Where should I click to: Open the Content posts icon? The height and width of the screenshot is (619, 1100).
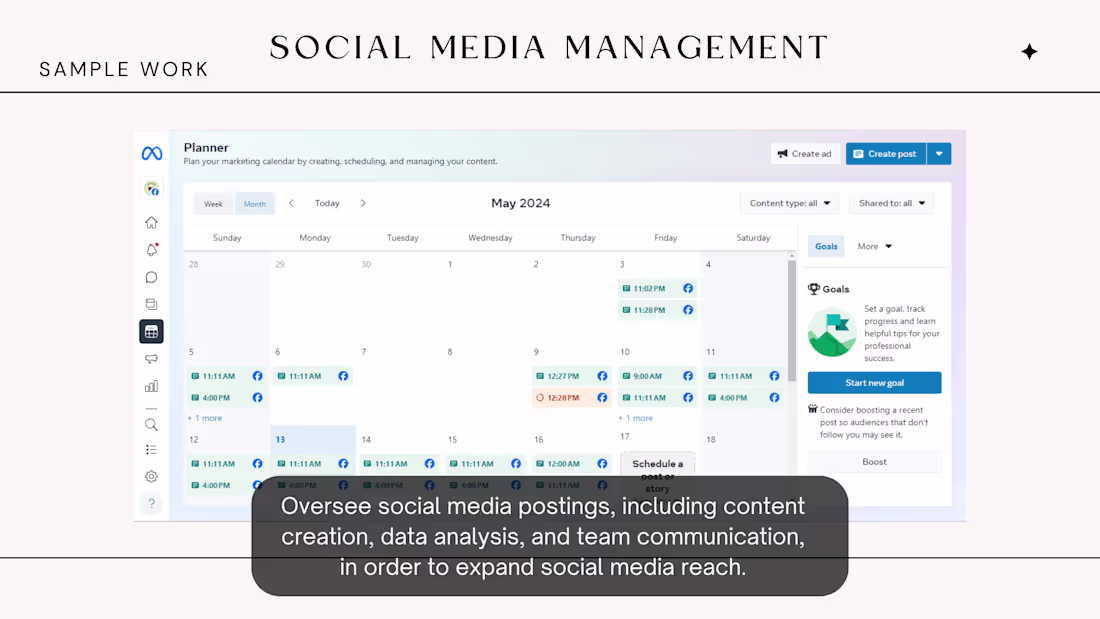[x=152, y=304]
